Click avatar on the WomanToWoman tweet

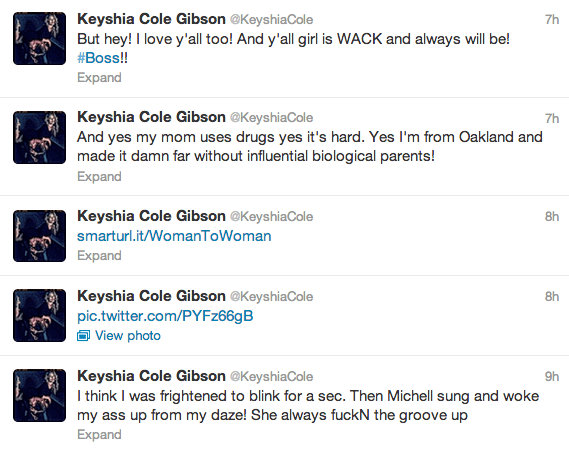coord(40,236)
